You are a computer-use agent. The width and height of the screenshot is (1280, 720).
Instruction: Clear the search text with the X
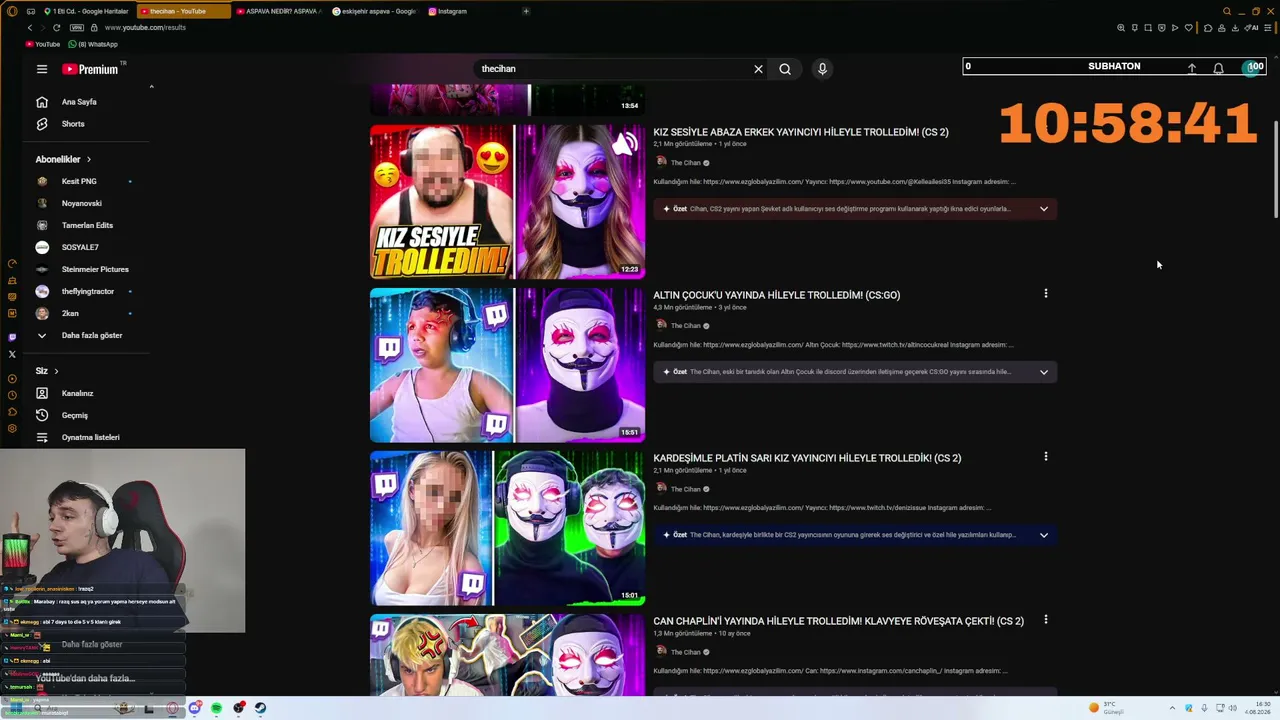pos(758,69)
